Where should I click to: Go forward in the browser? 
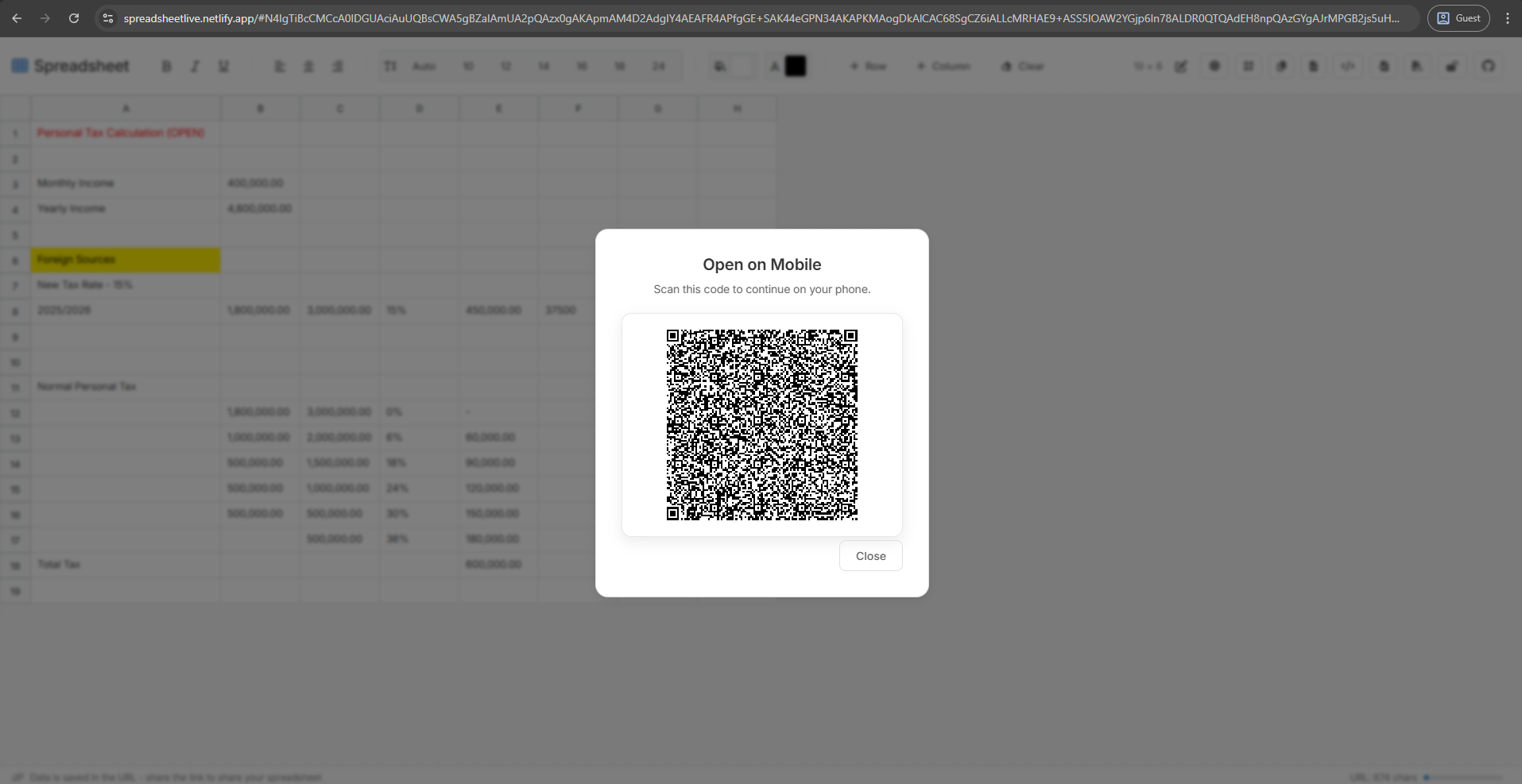pos(45,18)
